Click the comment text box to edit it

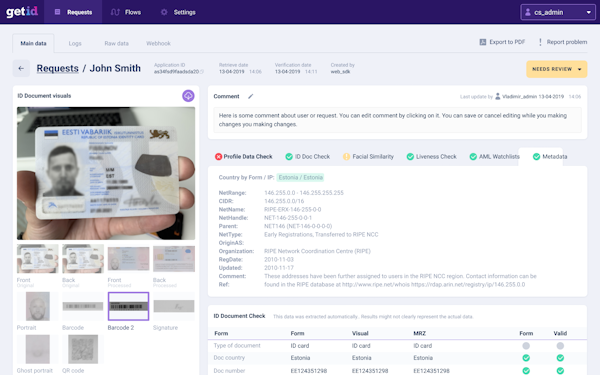[x=397, y=120]
